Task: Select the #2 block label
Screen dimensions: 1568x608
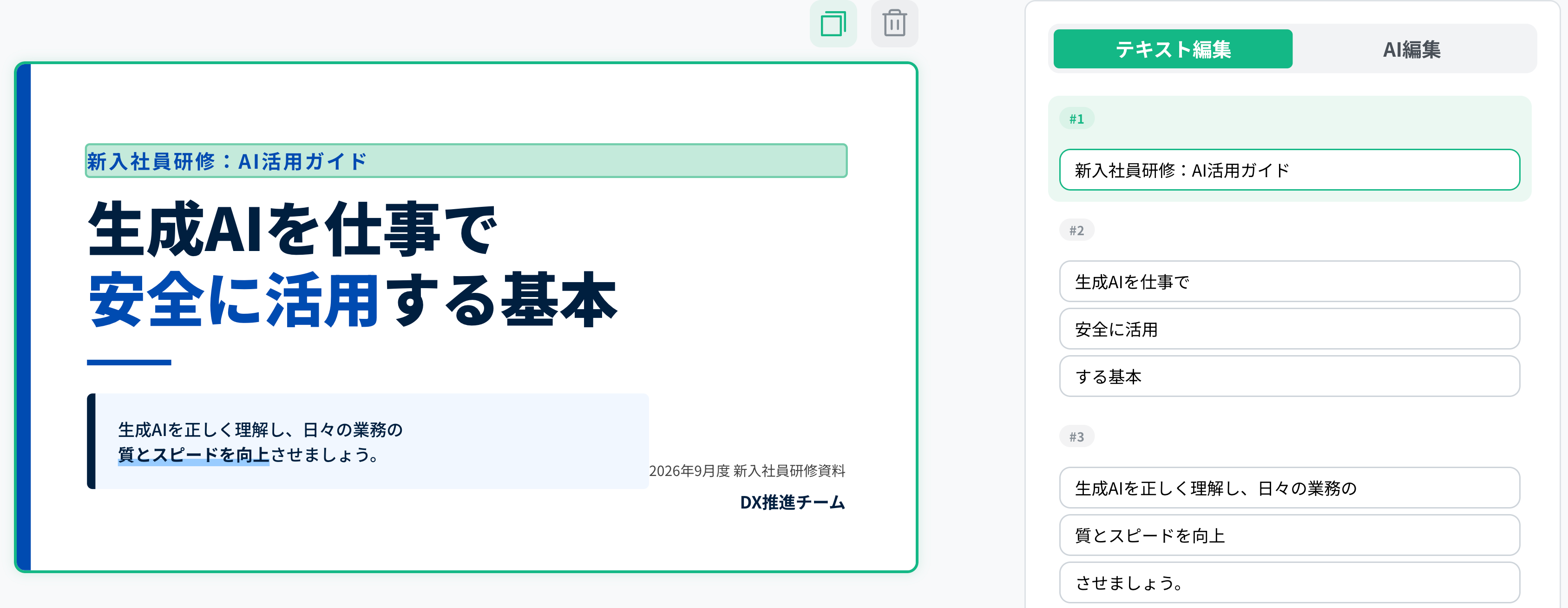Action: pyautogui.click(x=1076, y=230)
